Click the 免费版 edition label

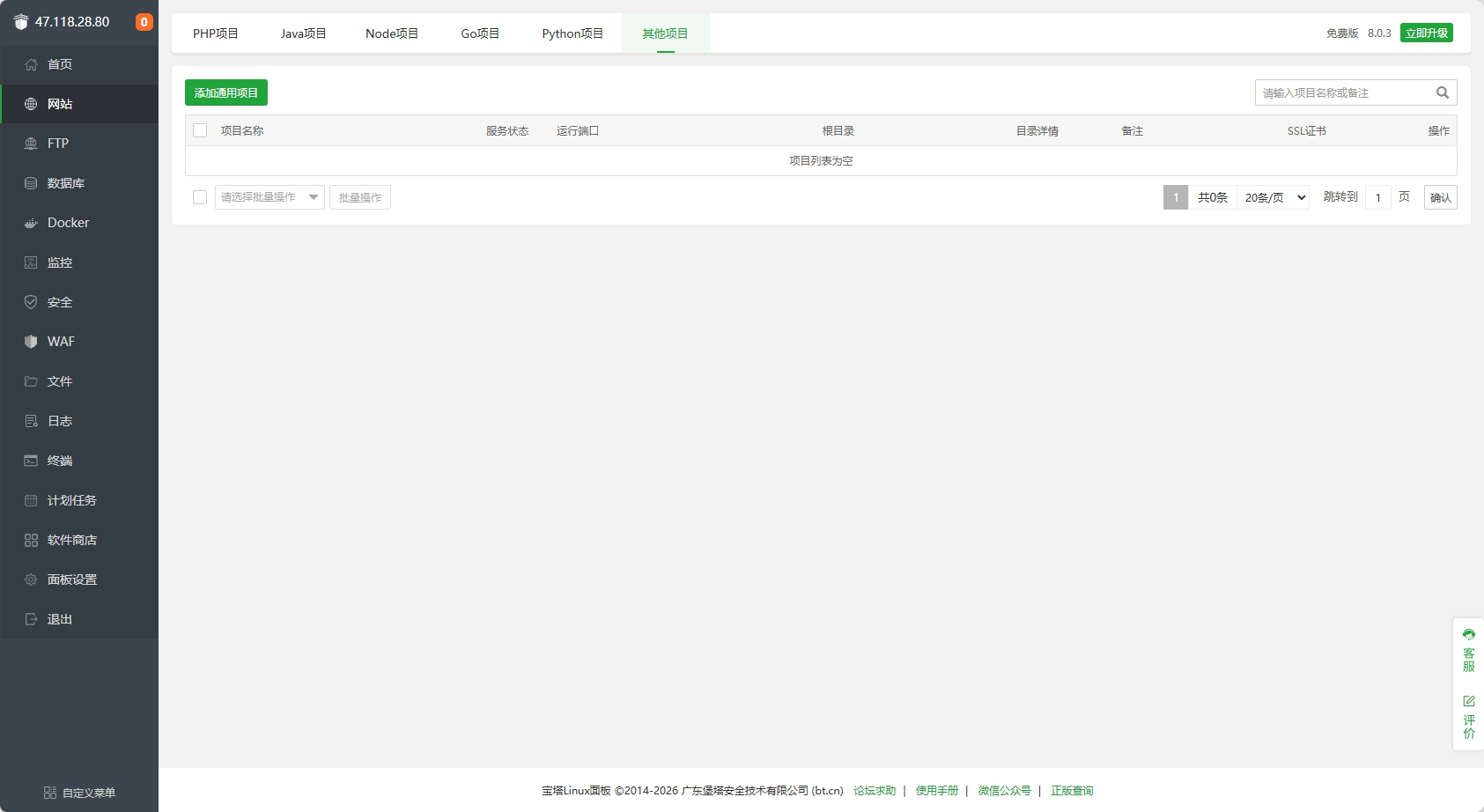pos(1343,33)
